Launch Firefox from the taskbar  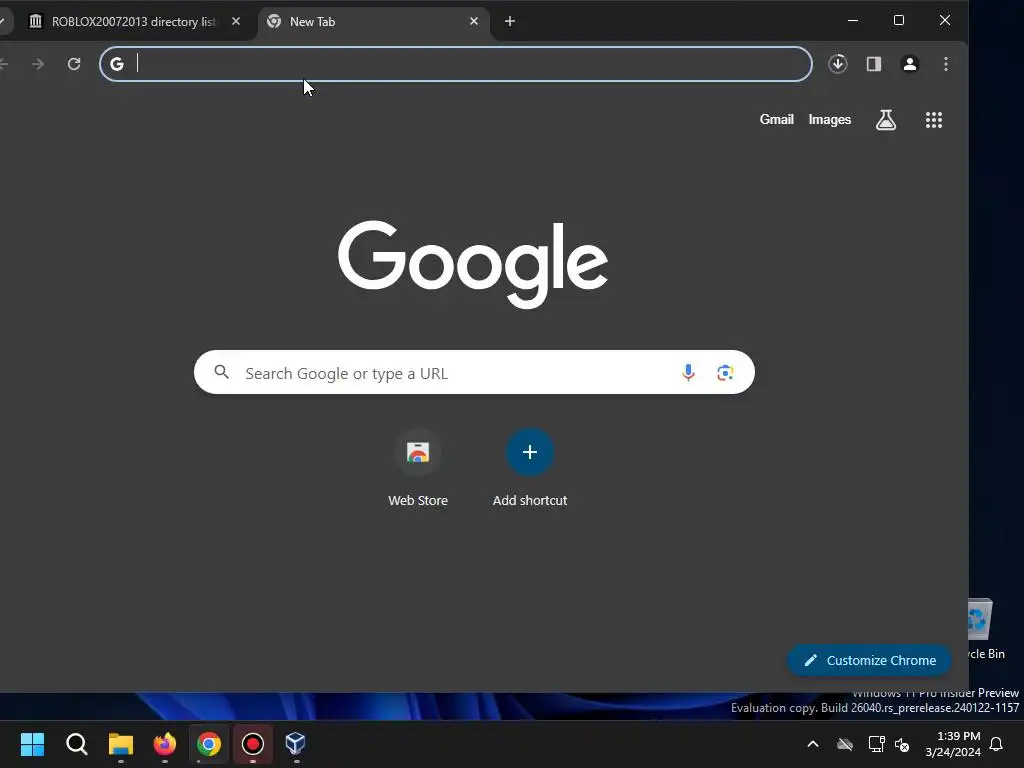(165, 744)
